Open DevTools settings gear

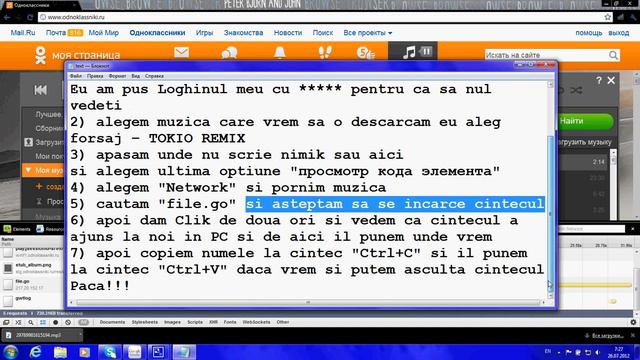(x=633, y=322)
